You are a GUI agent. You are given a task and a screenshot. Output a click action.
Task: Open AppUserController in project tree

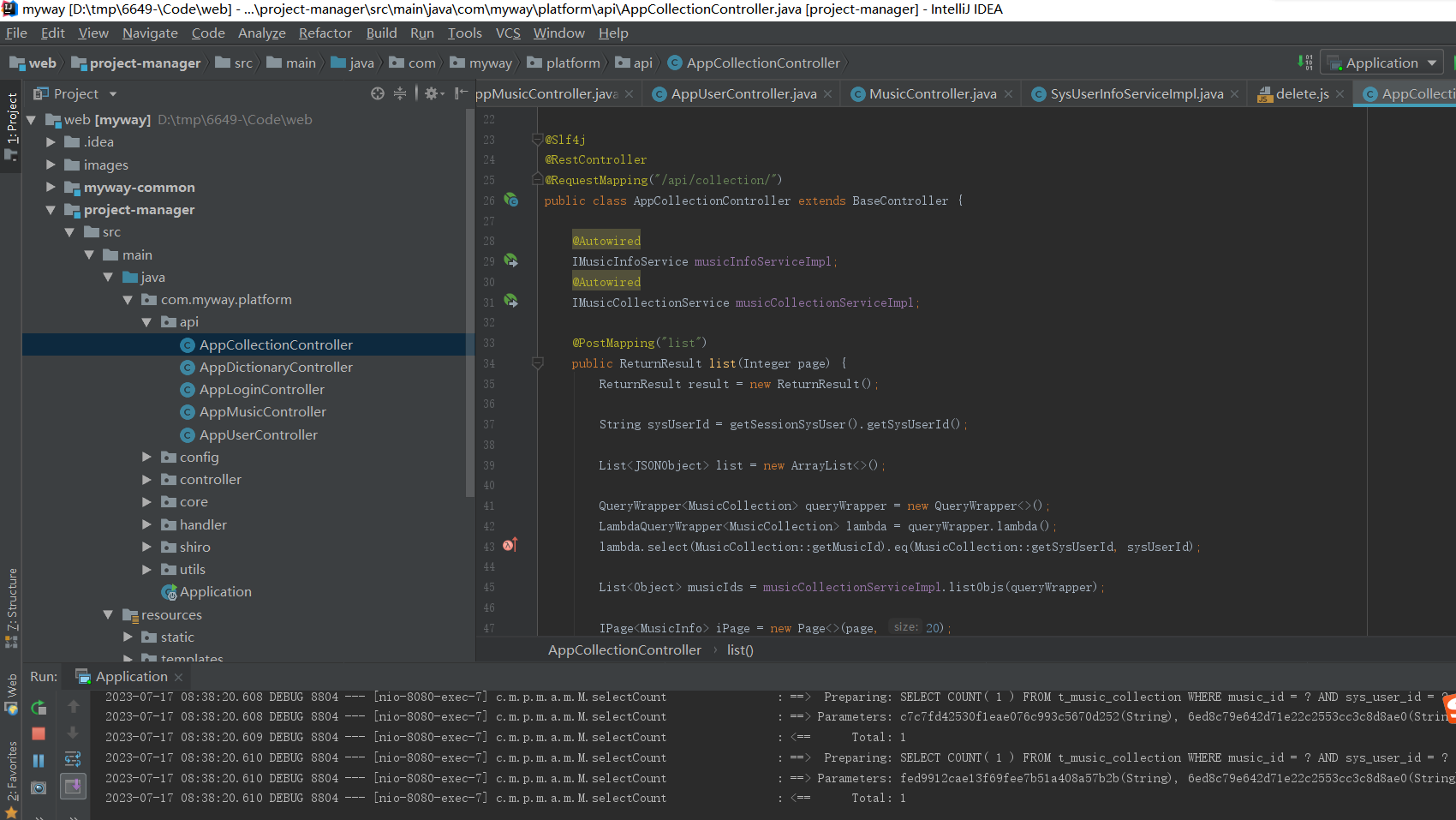tap(259, 434)
